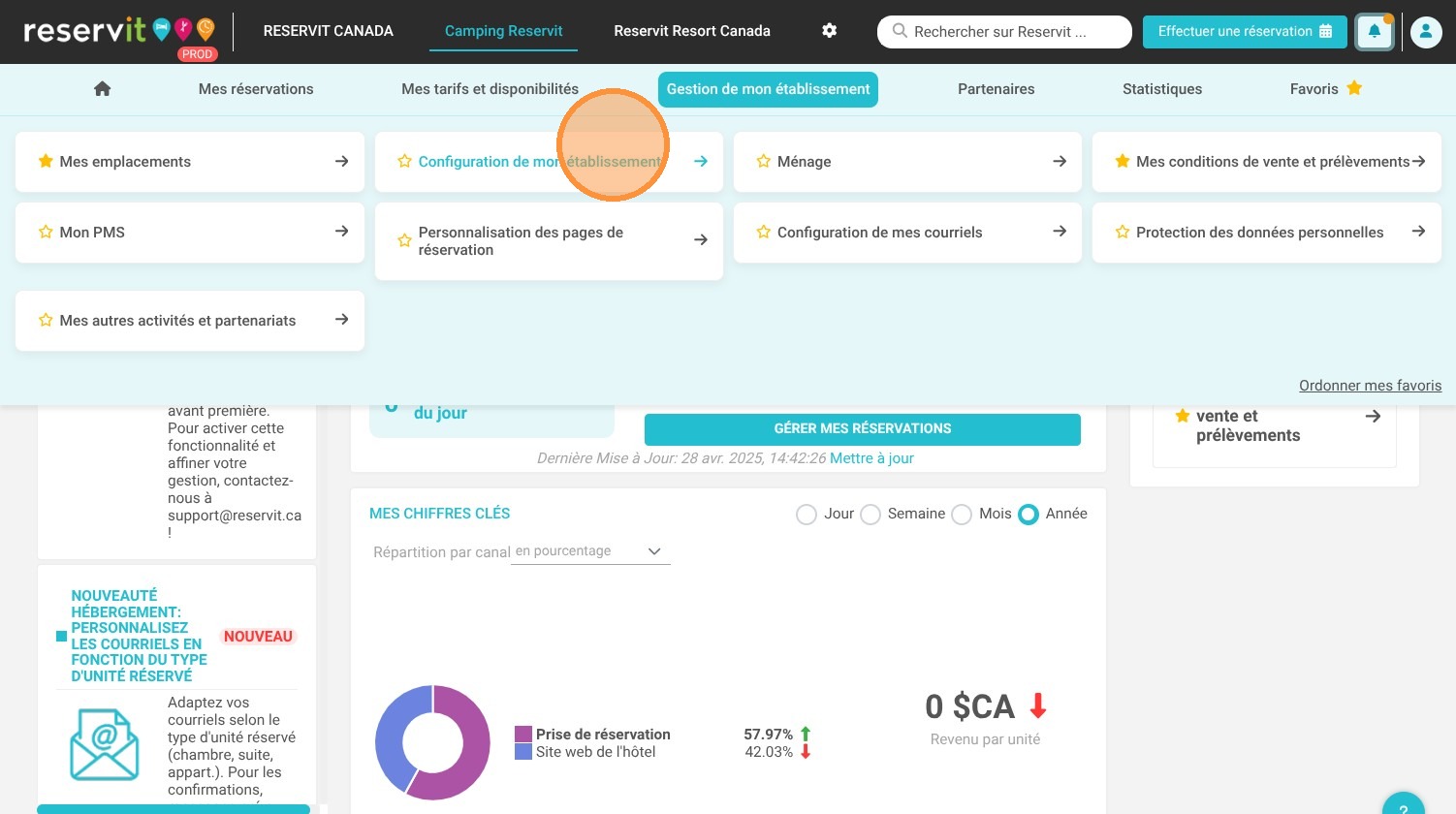Screen dimensions: 1456x814
Task: Toggle favorite star for Ménage
Action: (764, 161)
